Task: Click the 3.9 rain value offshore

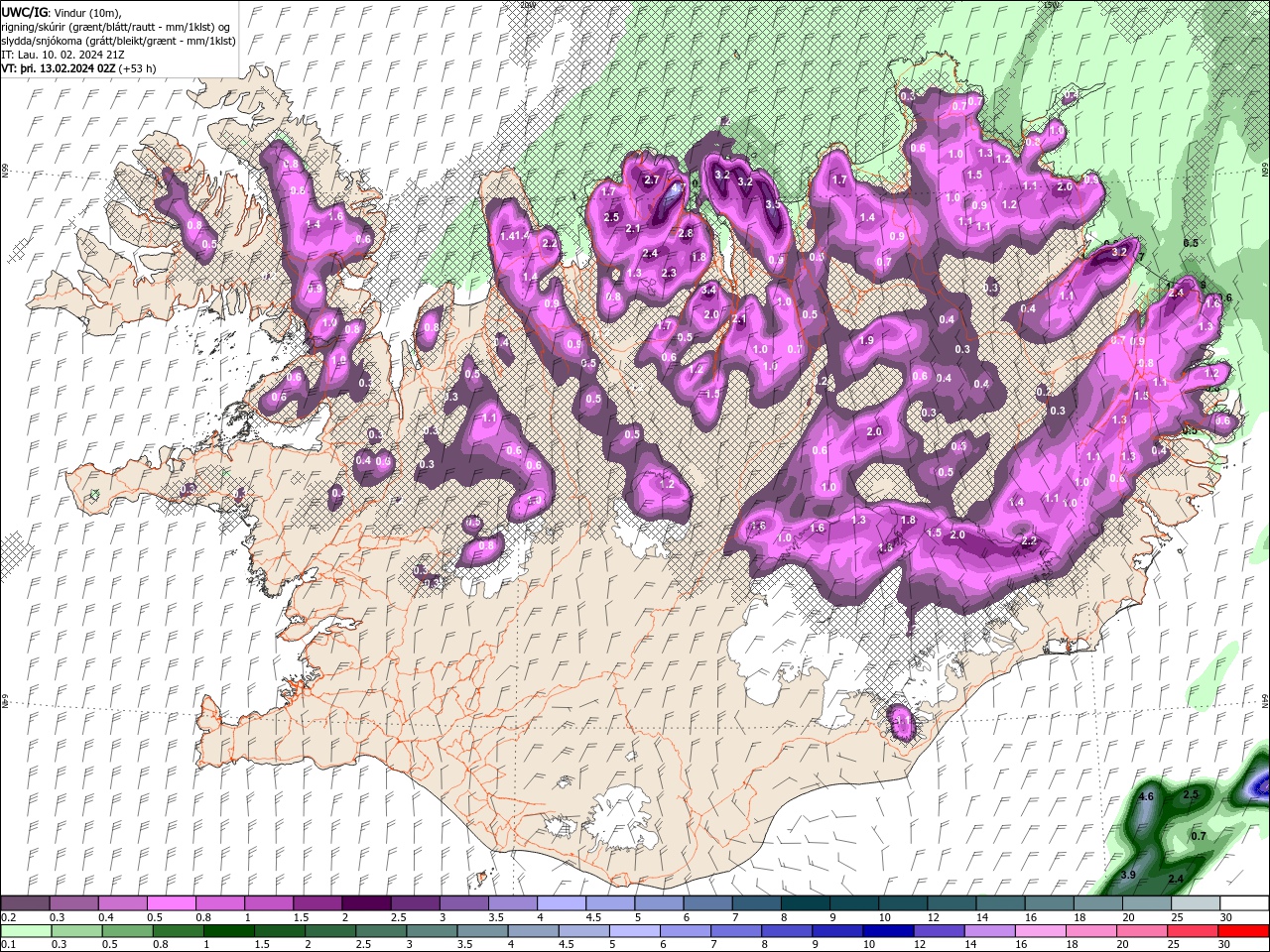Action: [x=1127, y=875]
